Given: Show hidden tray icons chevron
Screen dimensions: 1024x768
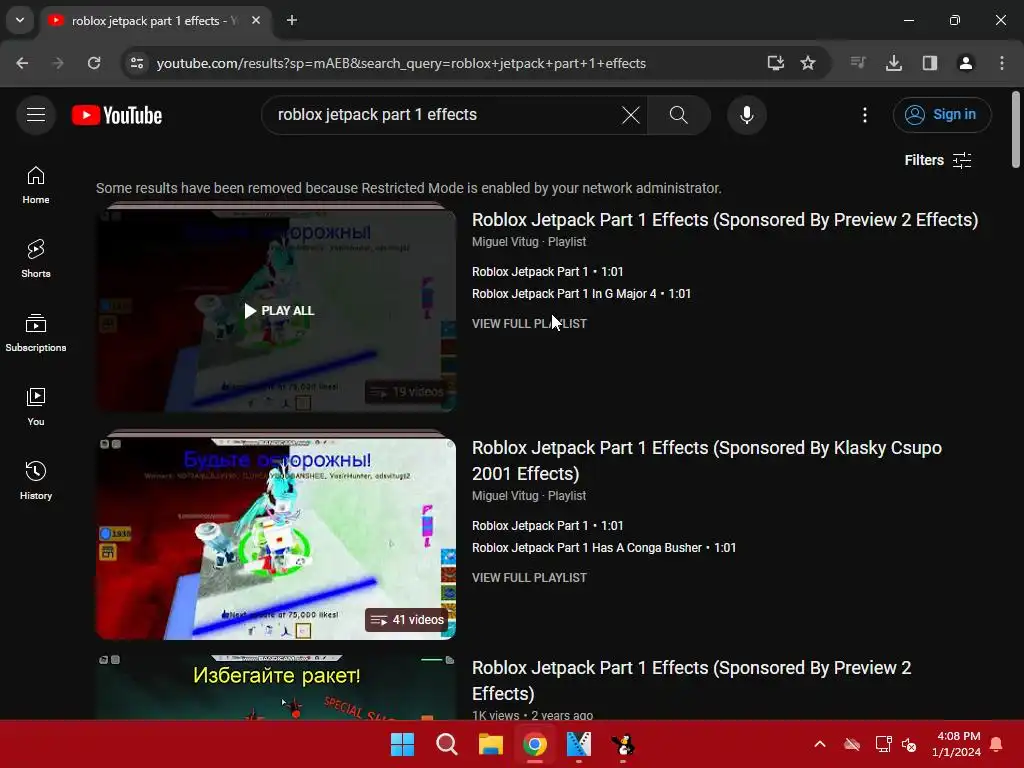Looking at the screenshot, I should [x=820, y=744].
